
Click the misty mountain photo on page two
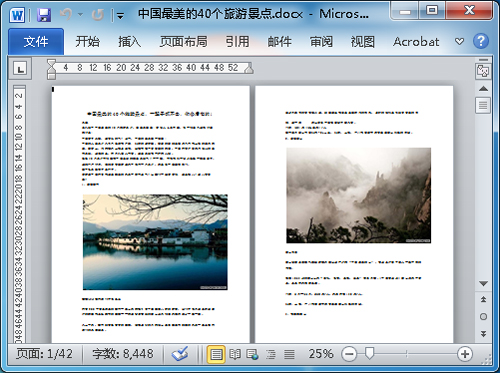click(x=359, y=196)
